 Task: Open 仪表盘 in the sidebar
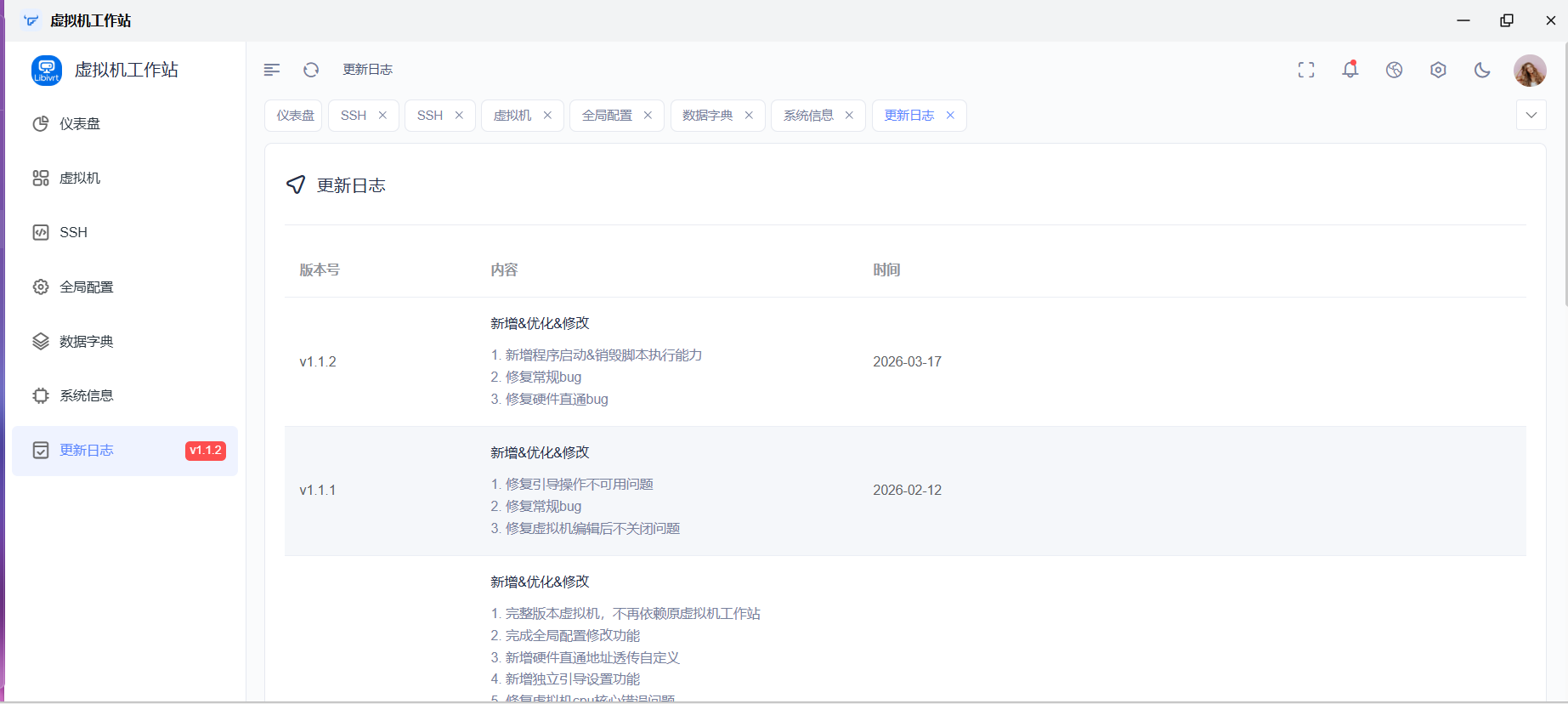pos(80,124)
